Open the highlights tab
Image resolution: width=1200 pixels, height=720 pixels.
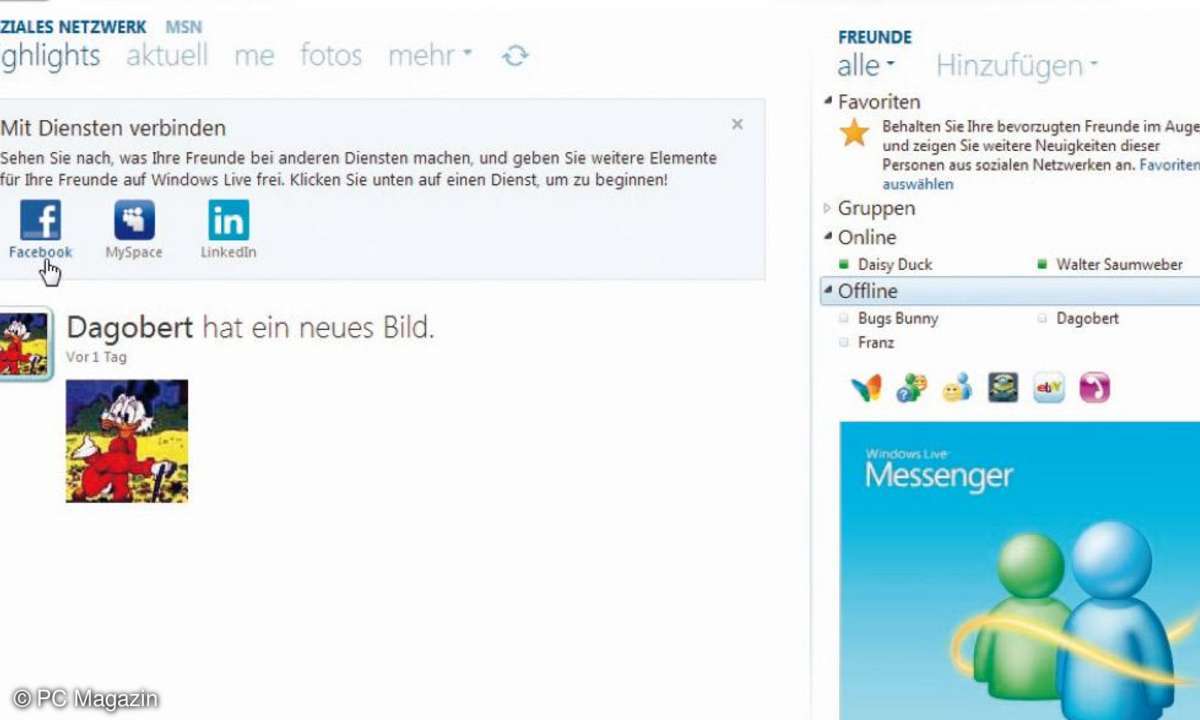[50, 56]
